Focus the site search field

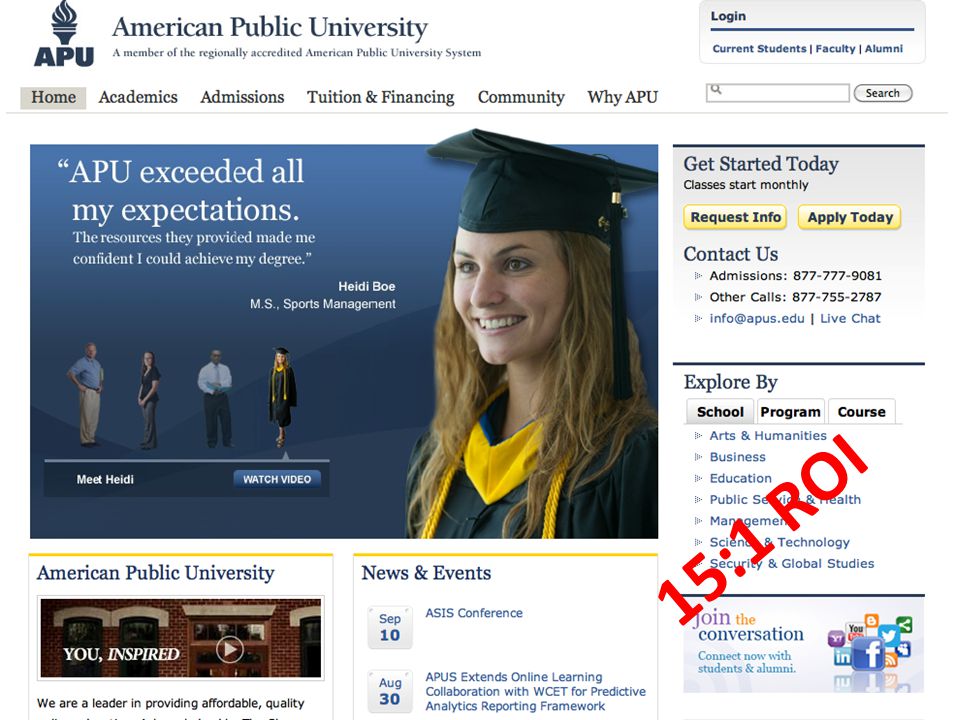(778, 93)
